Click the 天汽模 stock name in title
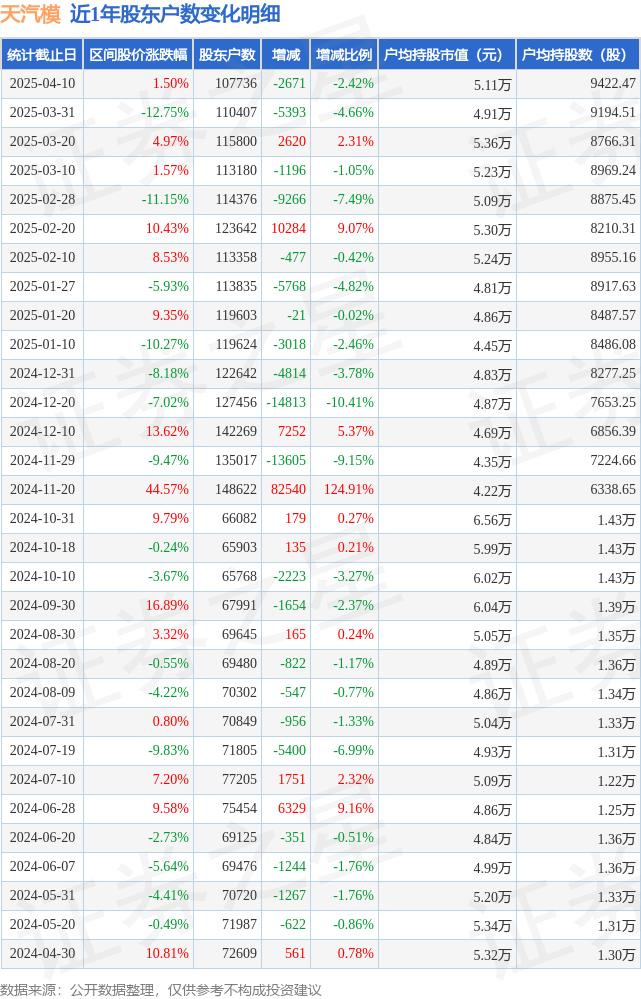Screen dimensions: 641x999 pyautogui.click(x=31, y=14)
